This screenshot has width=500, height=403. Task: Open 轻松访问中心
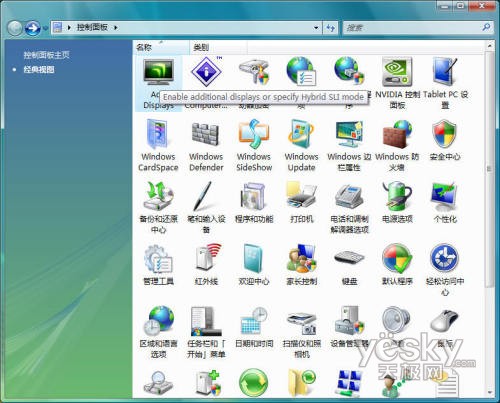coord(445,270)
